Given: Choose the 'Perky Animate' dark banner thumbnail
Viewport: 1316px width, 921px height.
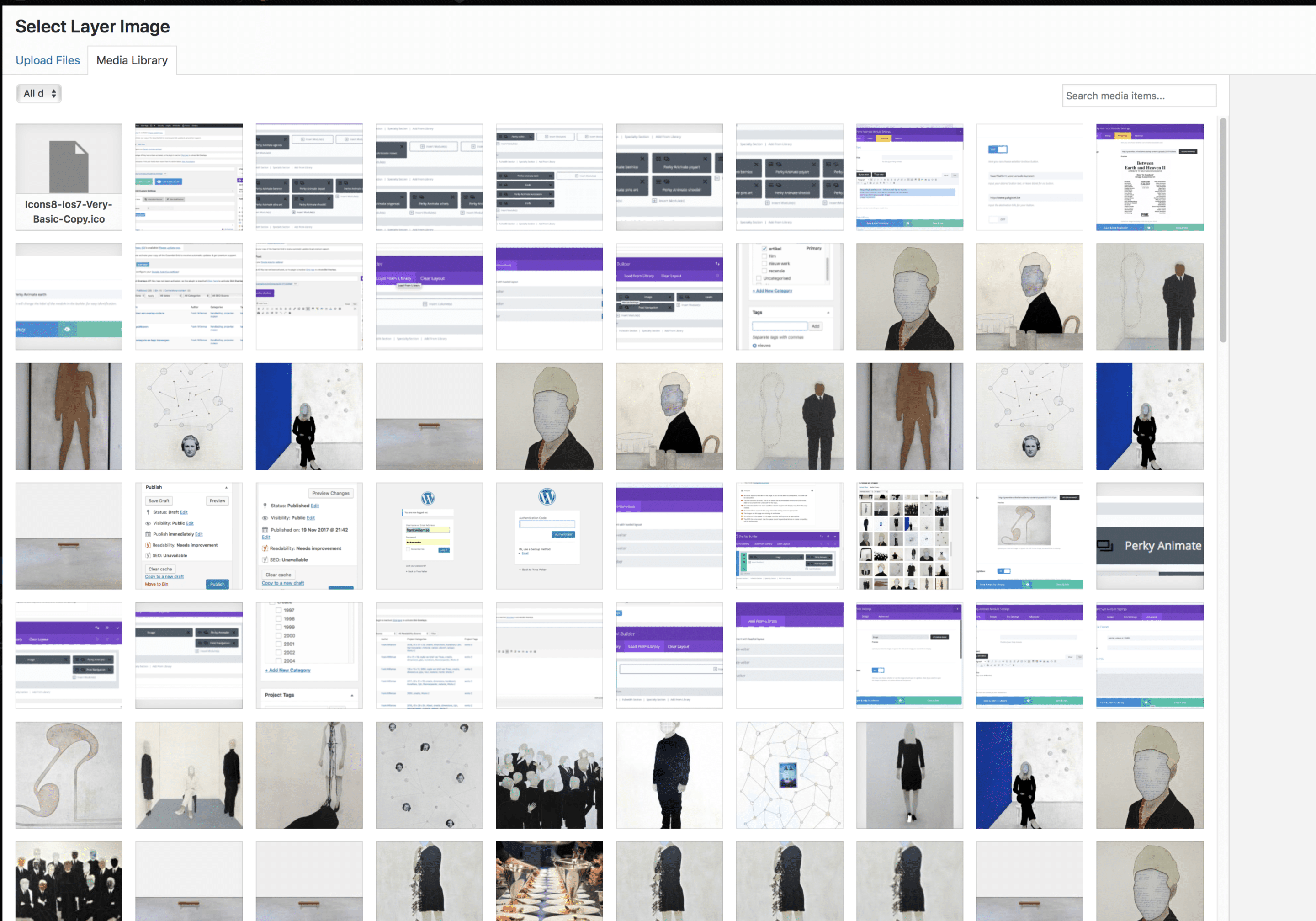Looking at the screenshot, I should click(1150, 536).
